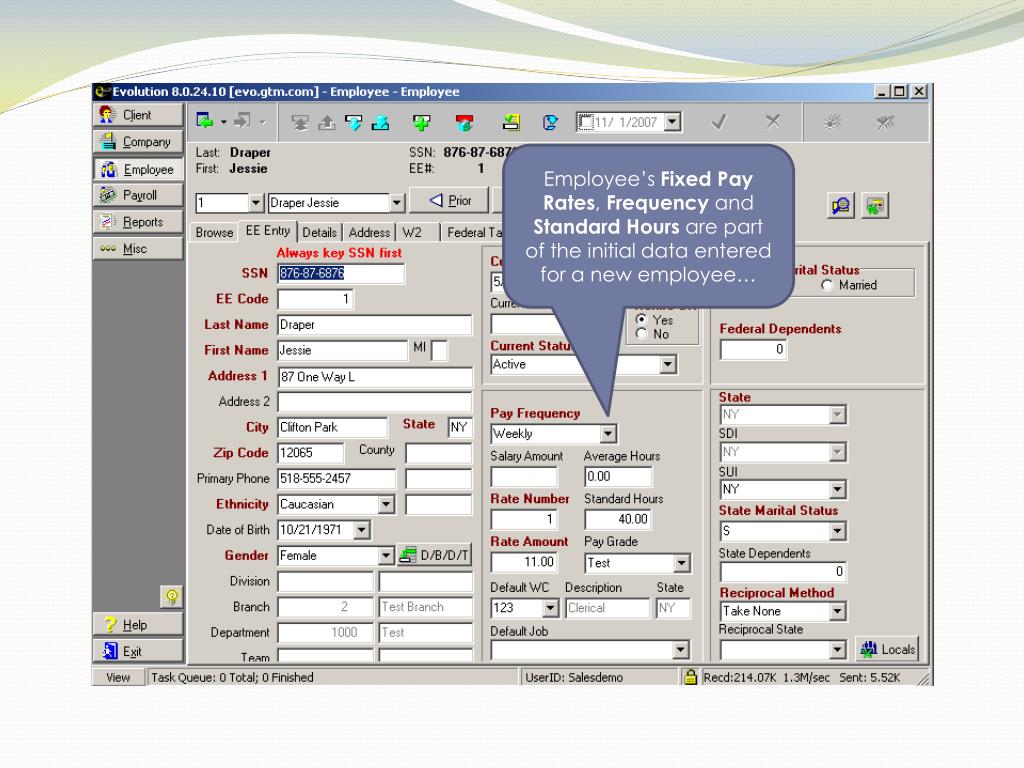Click the green picture icon at upper right
Viewport: 1024px width, 768px height.
tap(875, 206)
